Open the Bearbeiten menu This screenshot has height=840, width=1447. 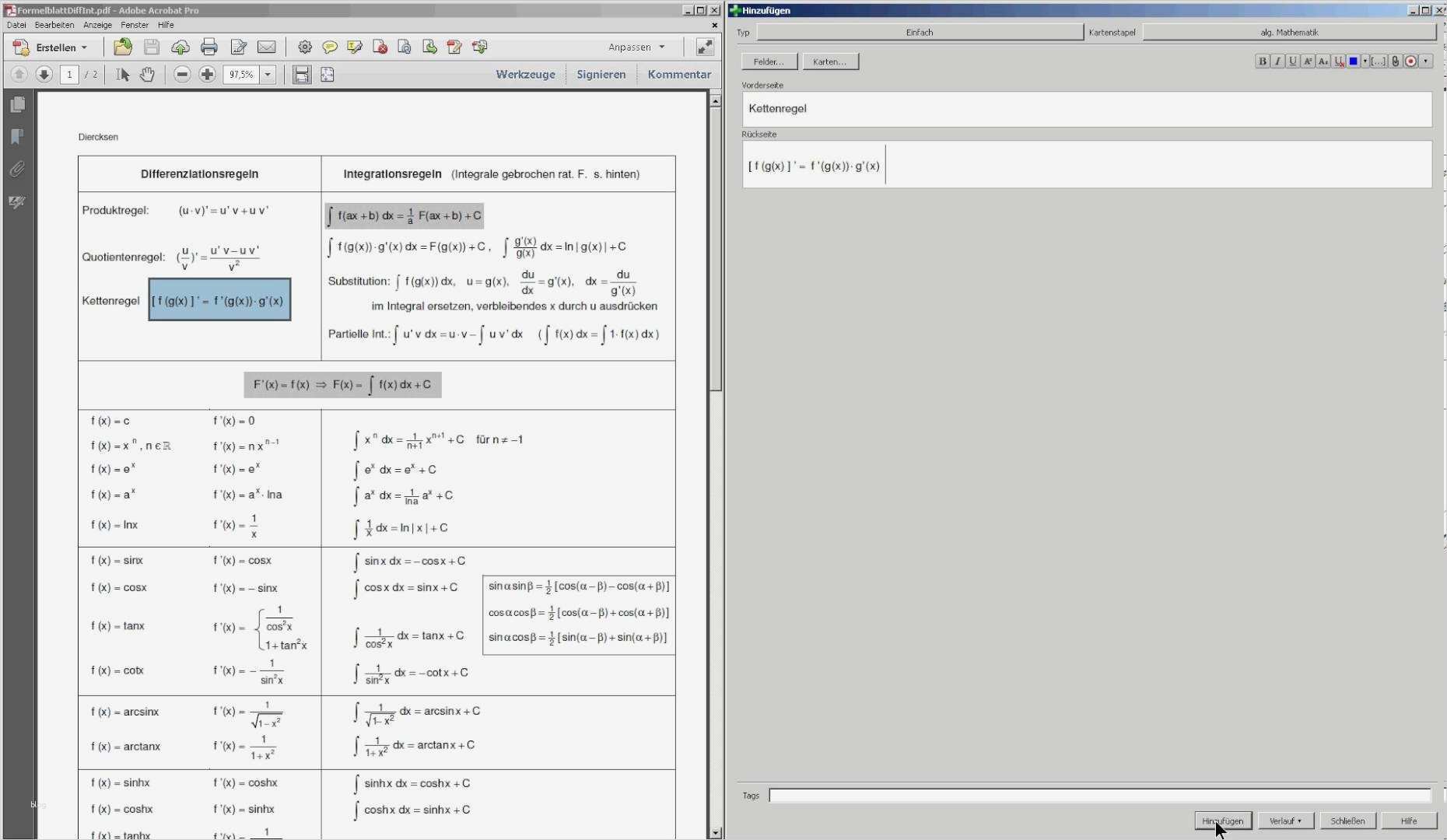tap(54, 25)
